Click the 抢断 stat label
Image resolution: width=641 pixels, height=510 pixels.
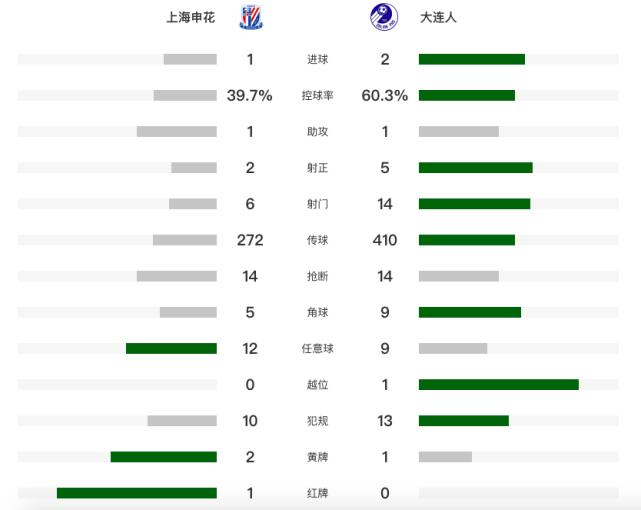318,276
